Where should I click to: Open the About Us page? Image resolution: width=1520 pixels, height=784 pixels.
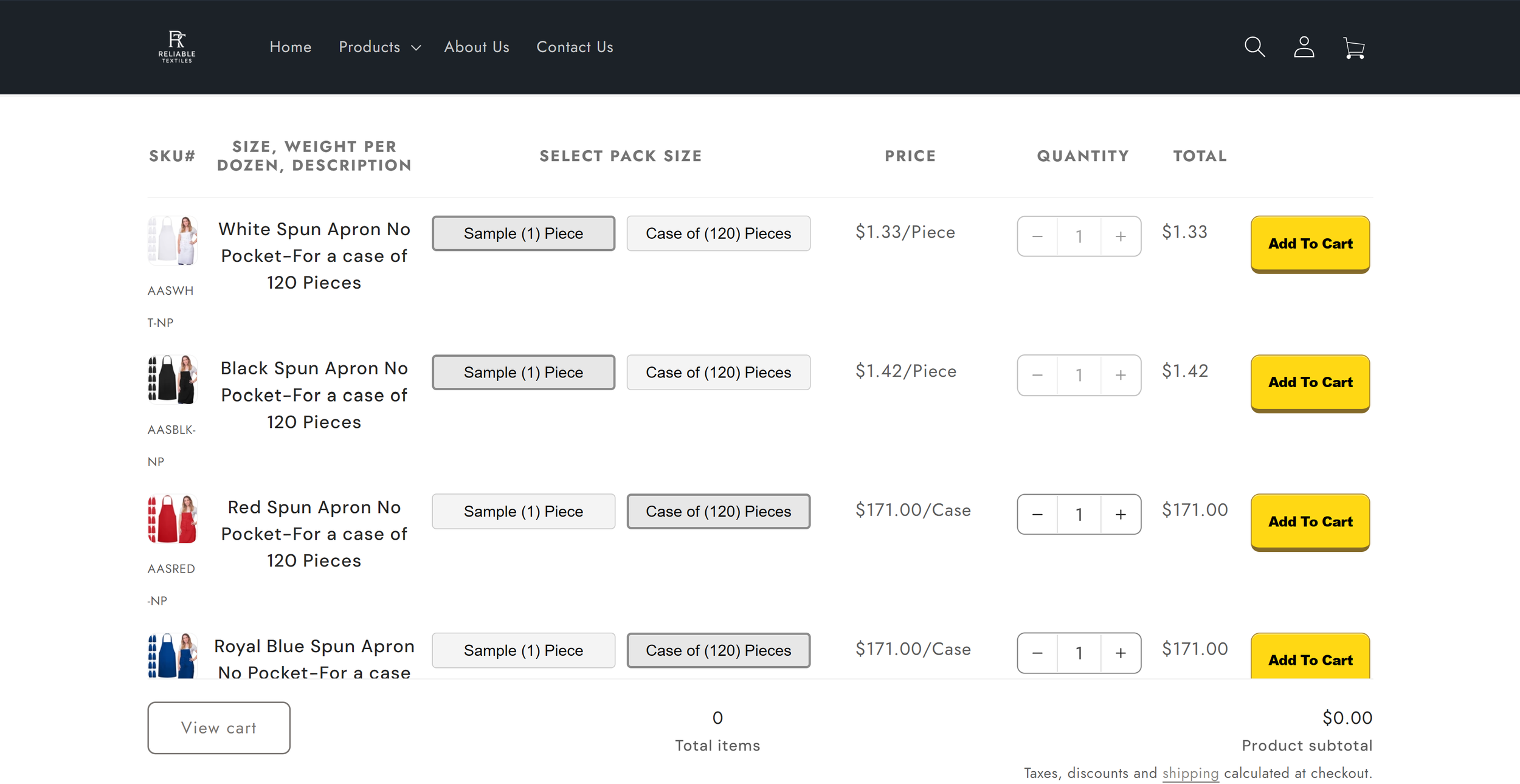tap(476, 47)
